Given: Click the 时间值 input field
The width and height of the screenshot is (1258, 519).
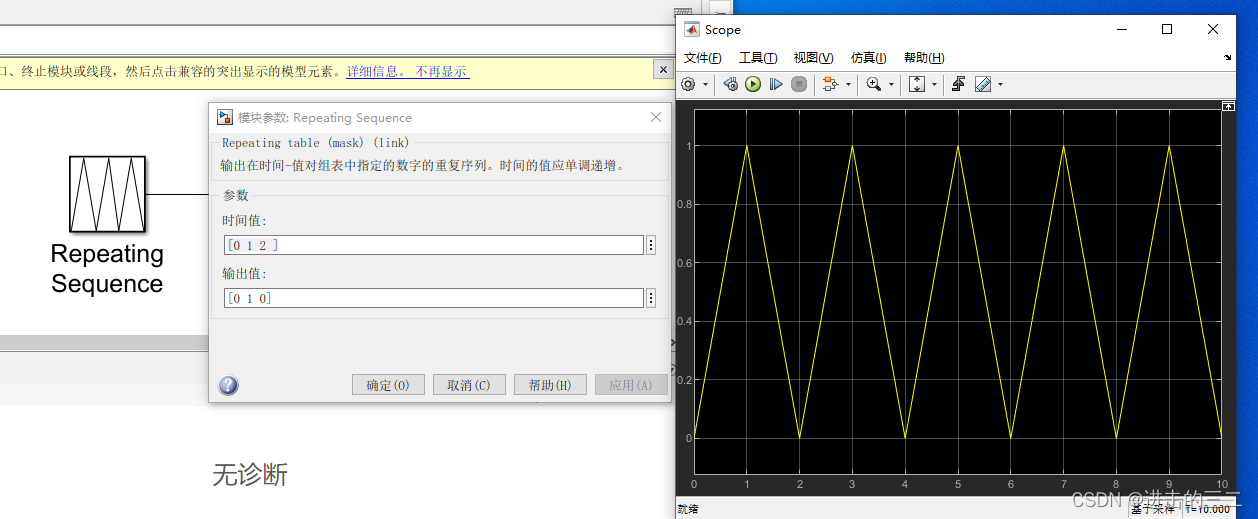Looking at the screenshot, I should point(433,245).
